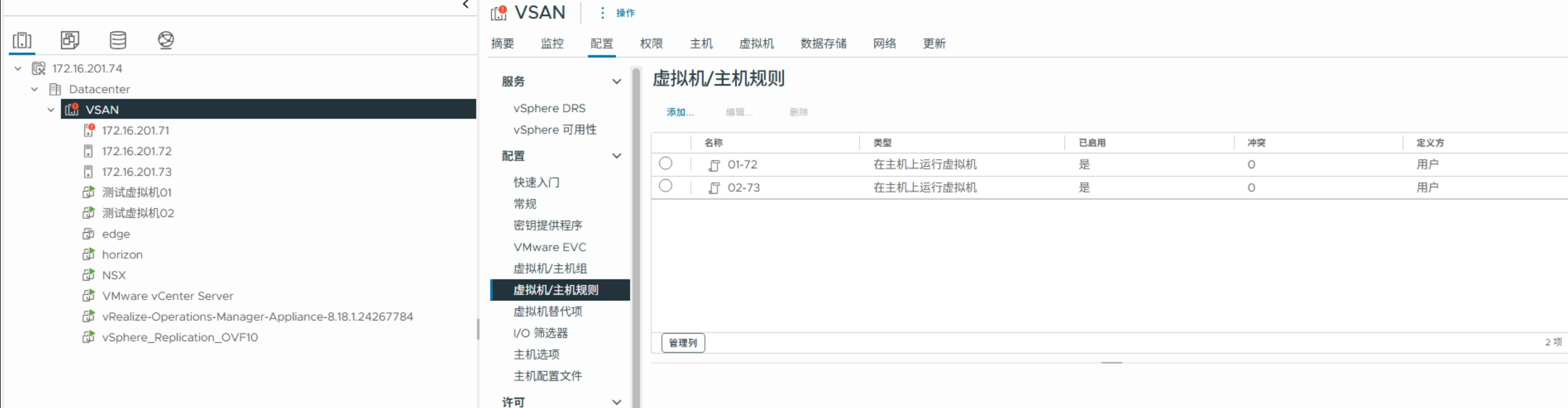Click the rule icon beside 01-72
The height and width of the screenshot is (408, 1568).
714,165
